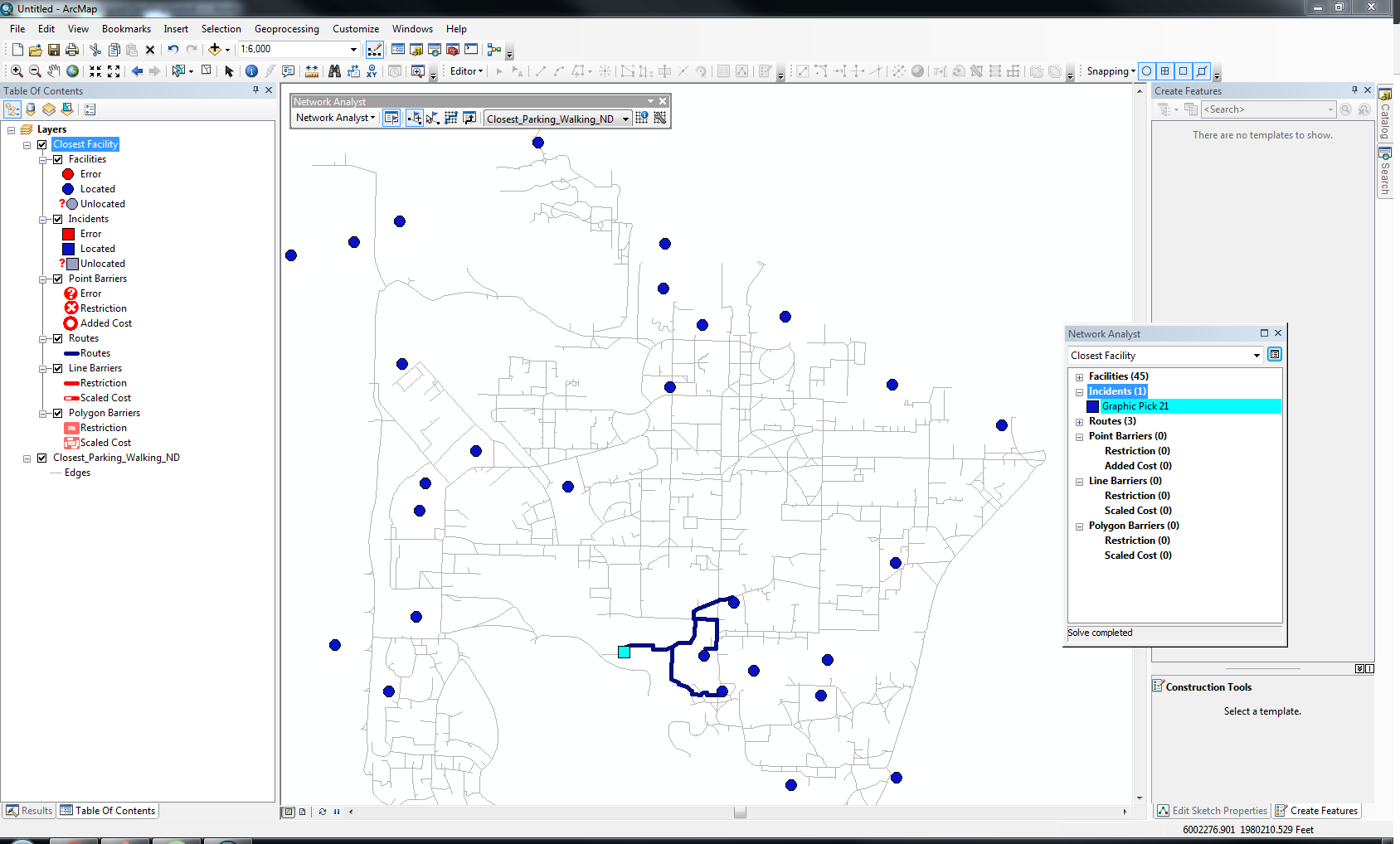Save the map with the Save icon
This screenshot has height=844, width=1400.
[53, 50]
